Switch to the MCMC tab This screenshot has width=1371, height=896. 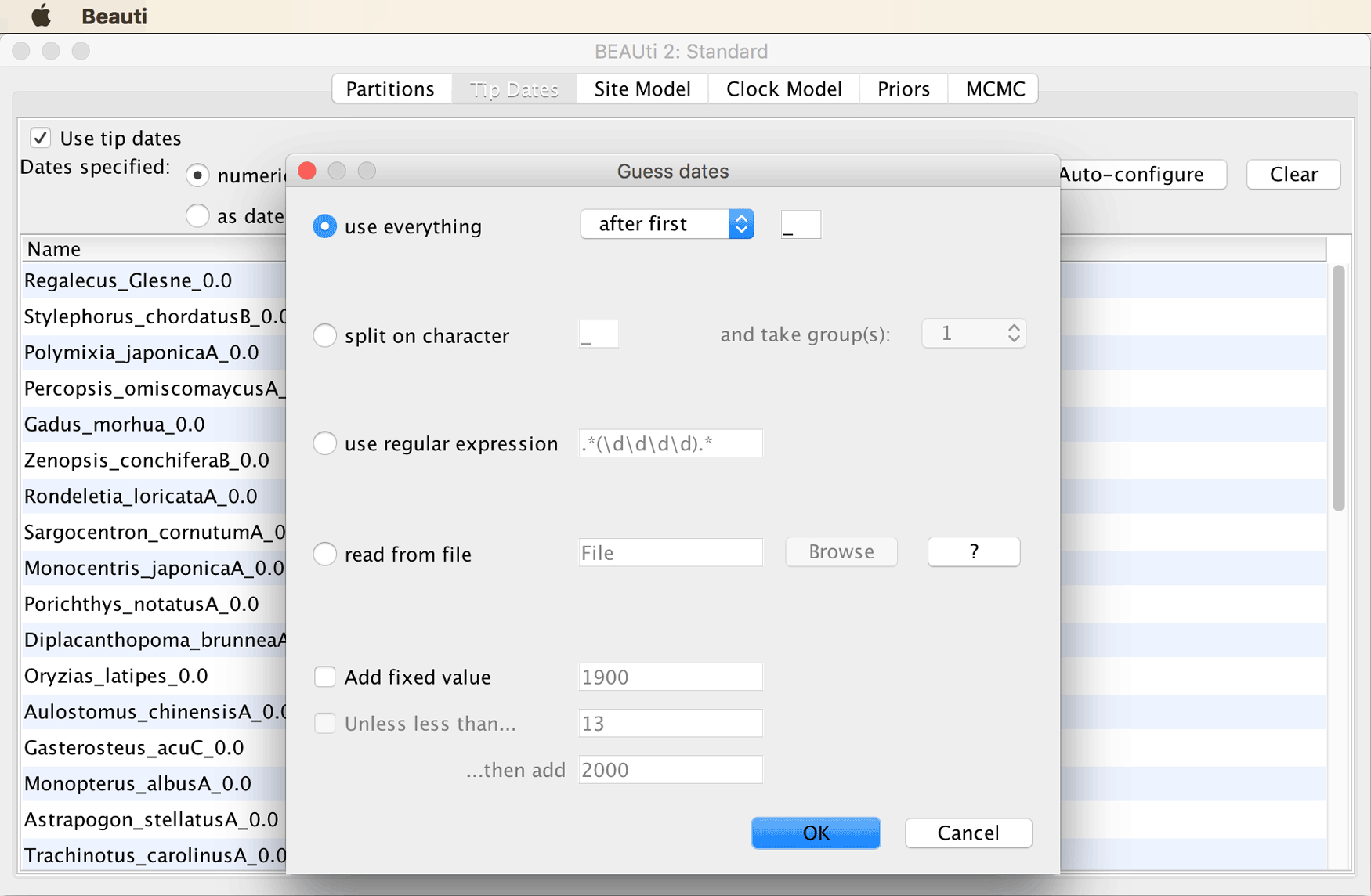point(994,89)
